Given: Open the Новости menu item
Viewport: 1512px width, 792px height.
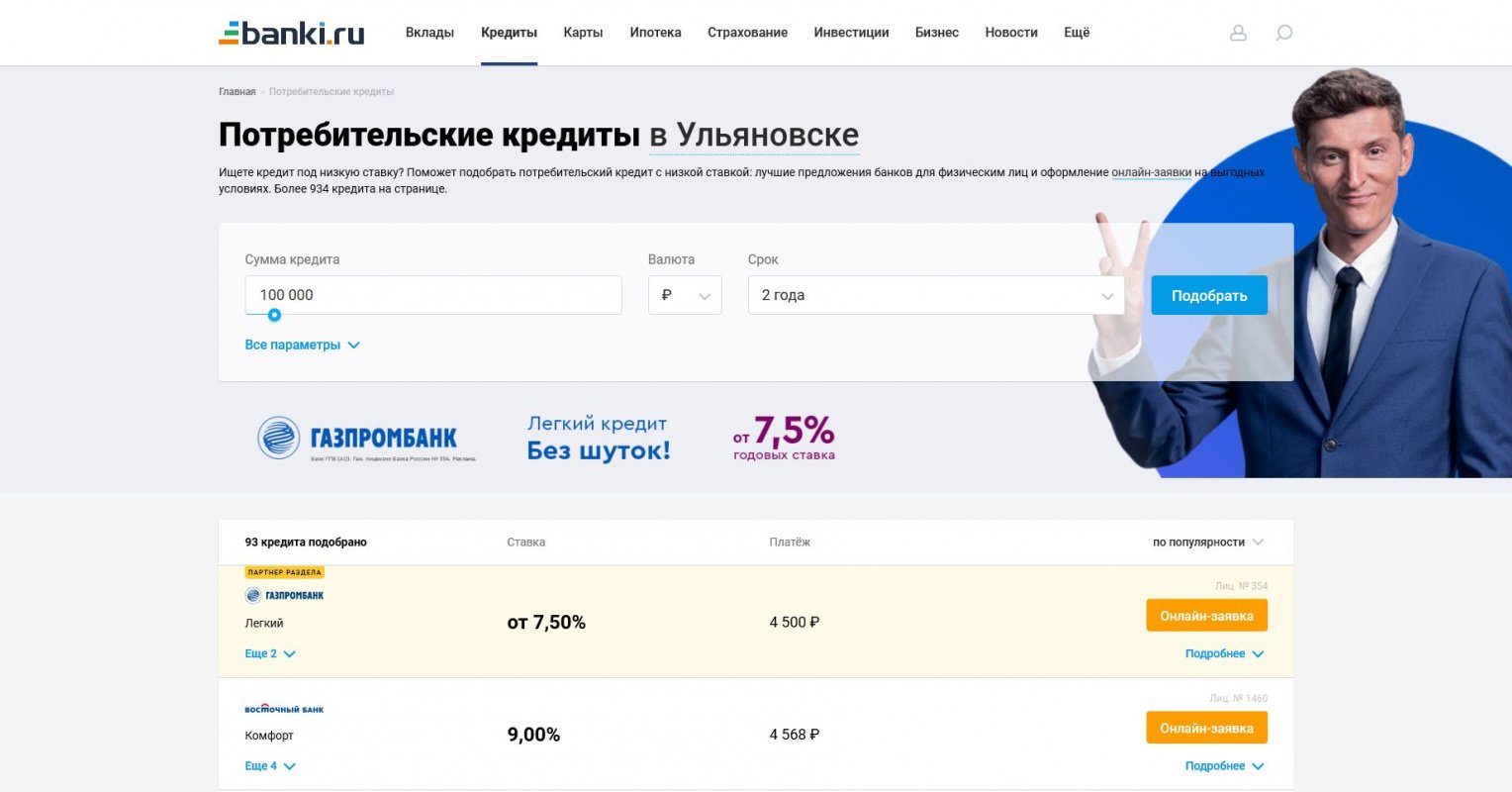Looking at the screenshot, I should pyautogui.click(x=1011, y=33).
